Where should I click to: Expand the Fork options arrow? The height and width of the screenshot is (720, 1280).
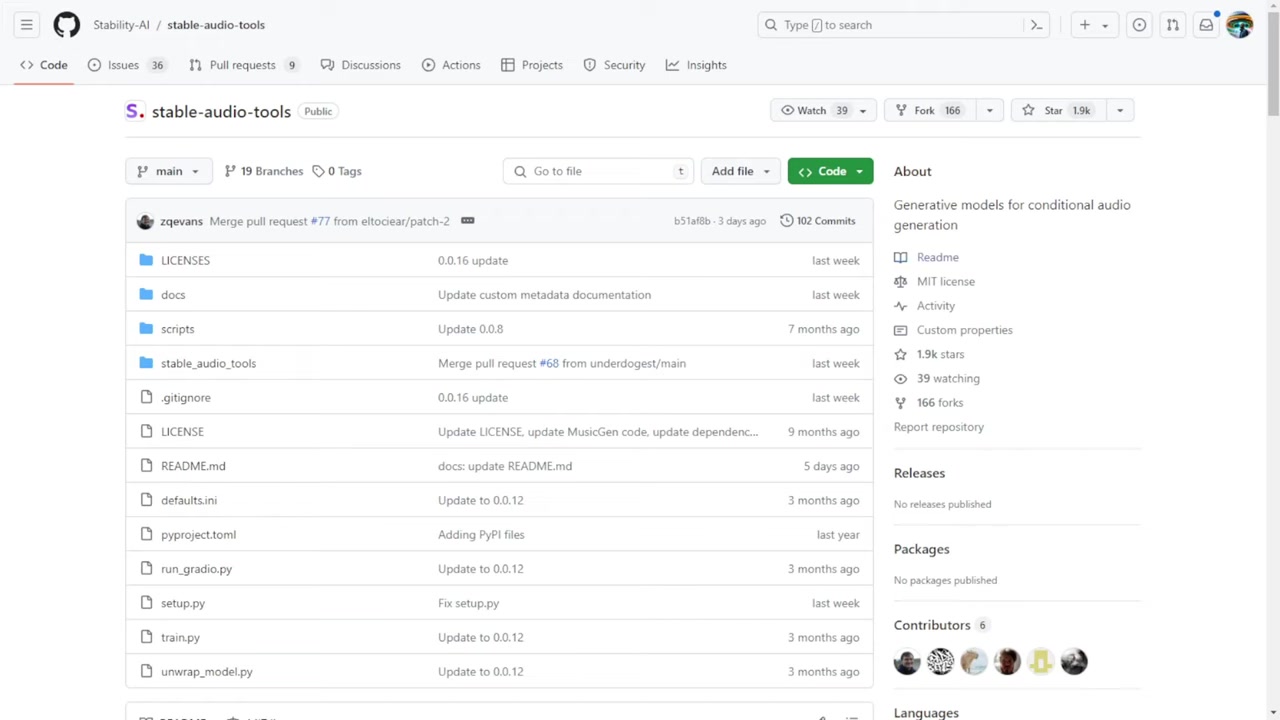(x=989, y=111)
